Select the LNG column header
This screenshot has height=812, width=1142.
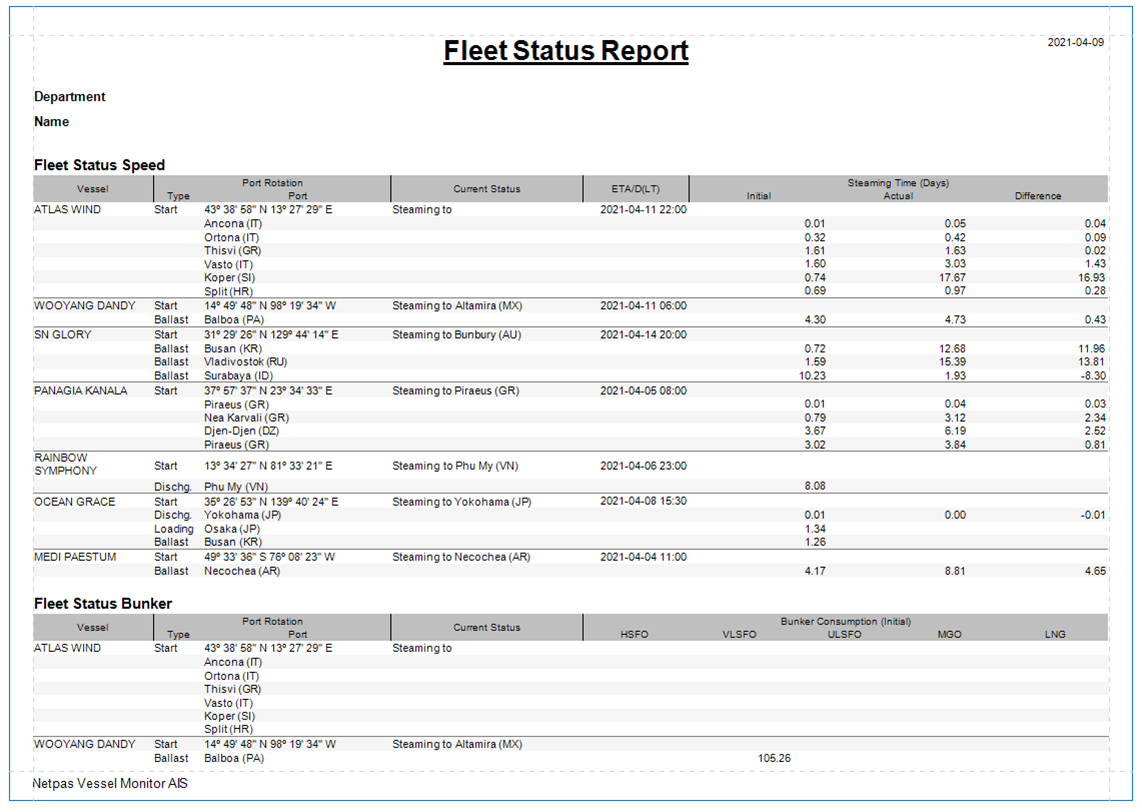[1055, 634]
